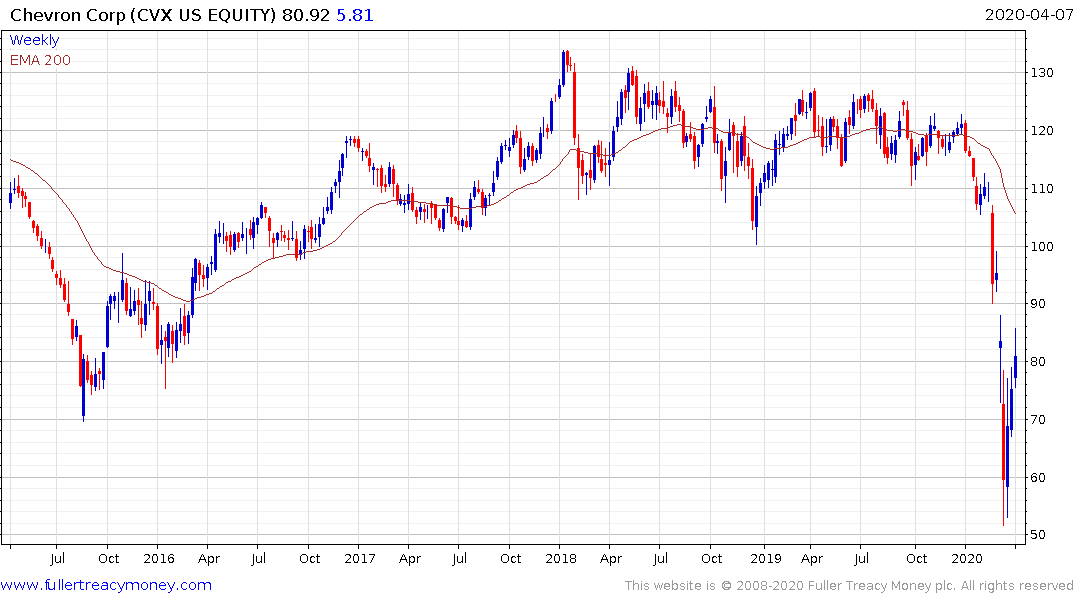Click the 2017 year label on time axis
Screen dimensions: 1075x600
[x=360, y=558]
